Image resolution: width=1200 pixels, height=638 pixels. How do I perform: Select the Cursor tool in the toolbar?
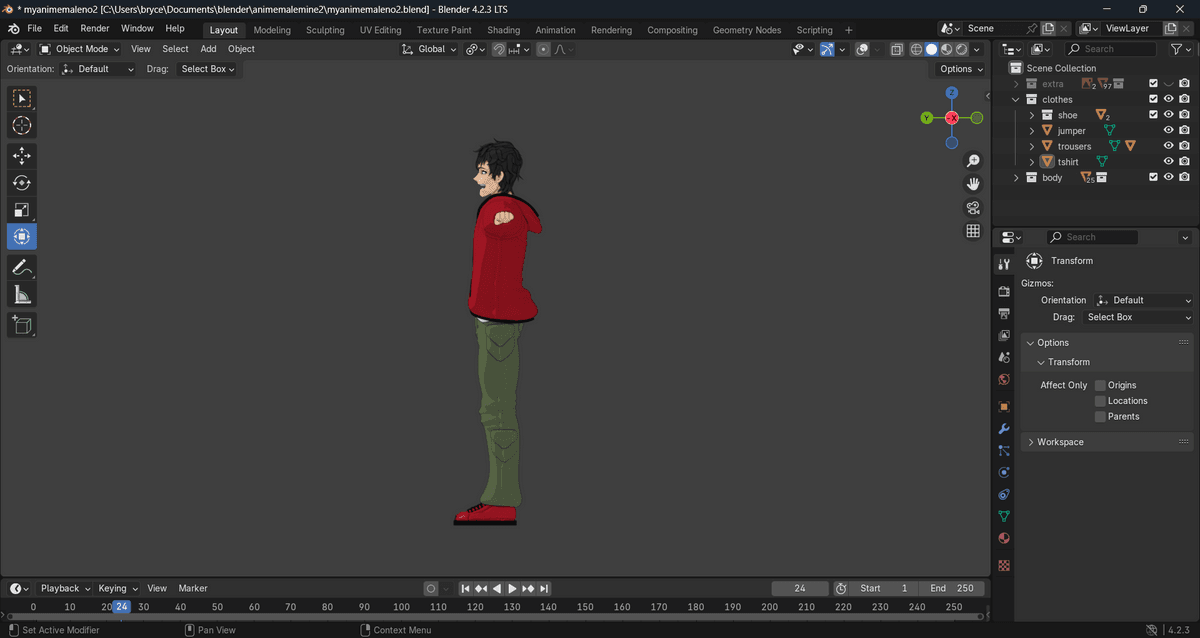(22, 126)
